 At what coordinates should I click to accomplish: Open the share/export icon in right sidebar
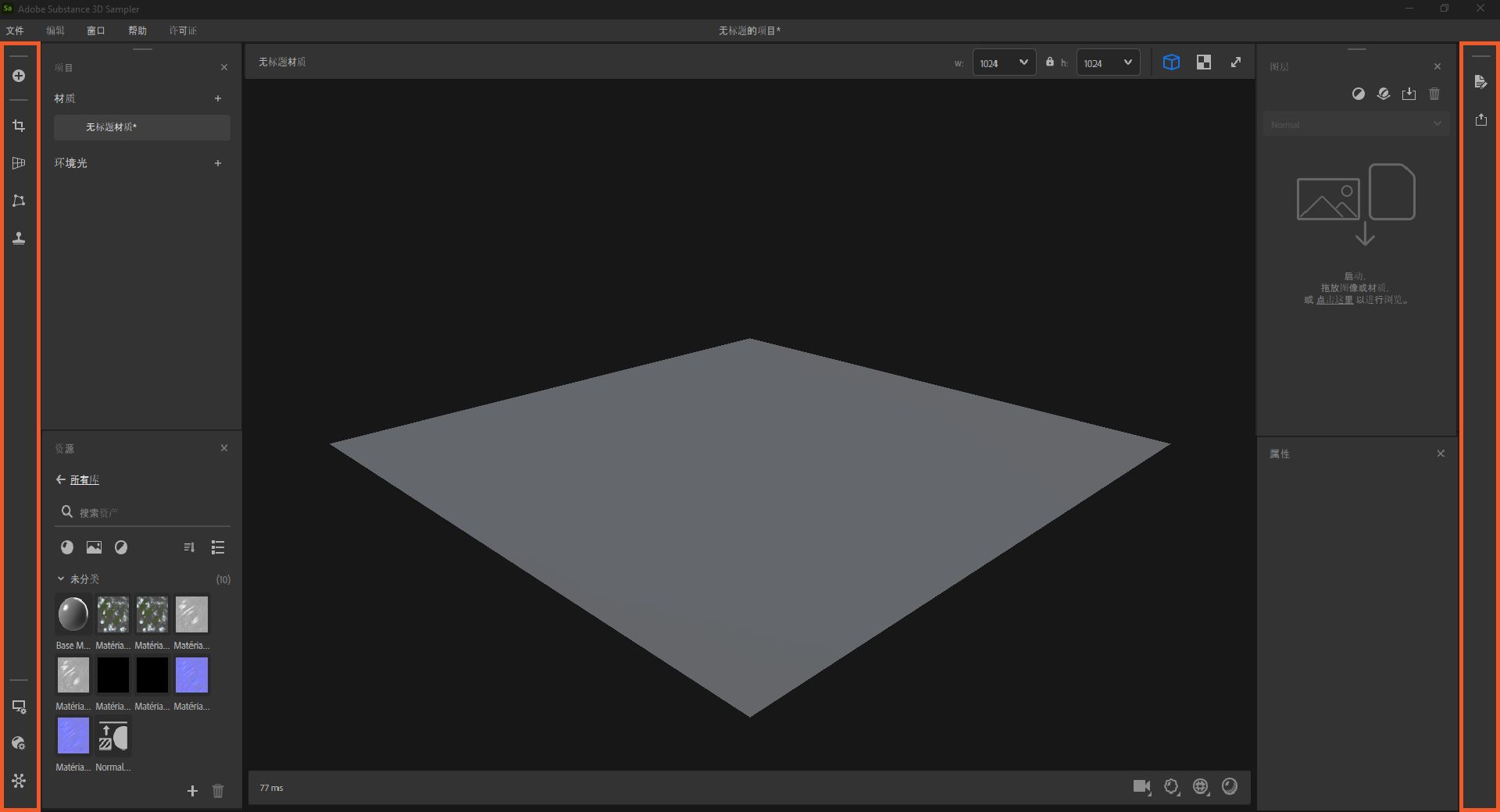[x=1480, y=119]
